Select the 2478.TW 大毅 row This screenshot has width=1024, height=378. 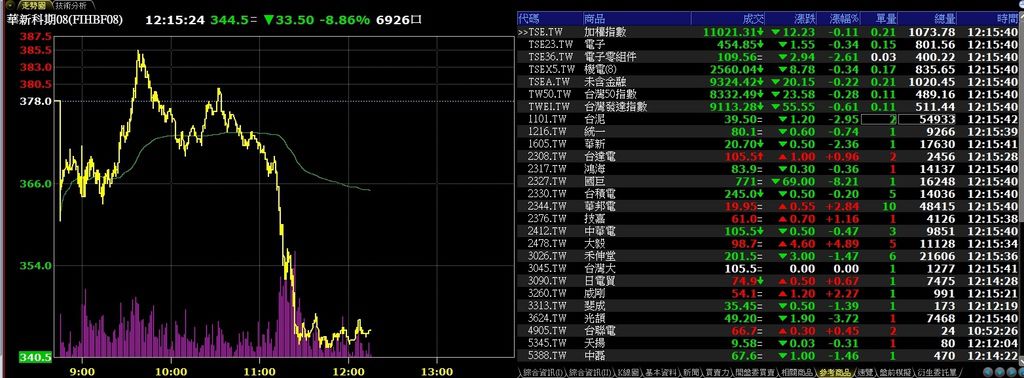768,244
